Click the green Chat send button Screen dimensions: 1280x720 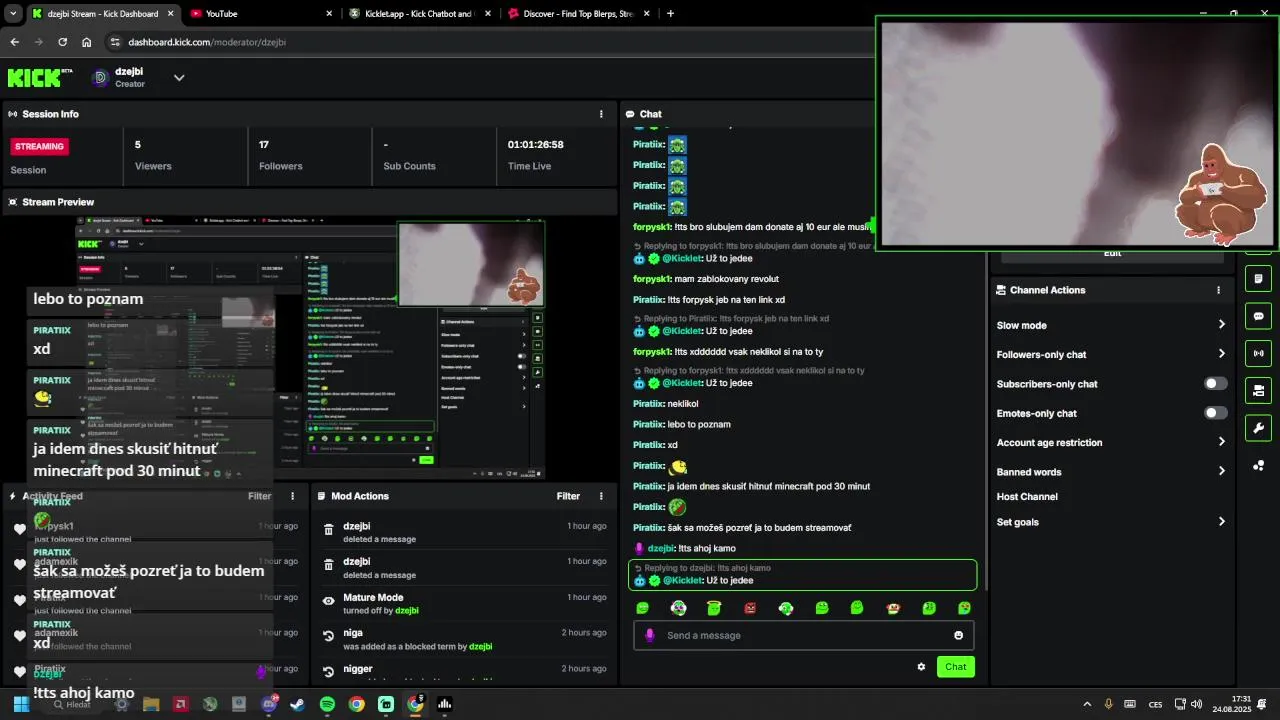(955, 667)
